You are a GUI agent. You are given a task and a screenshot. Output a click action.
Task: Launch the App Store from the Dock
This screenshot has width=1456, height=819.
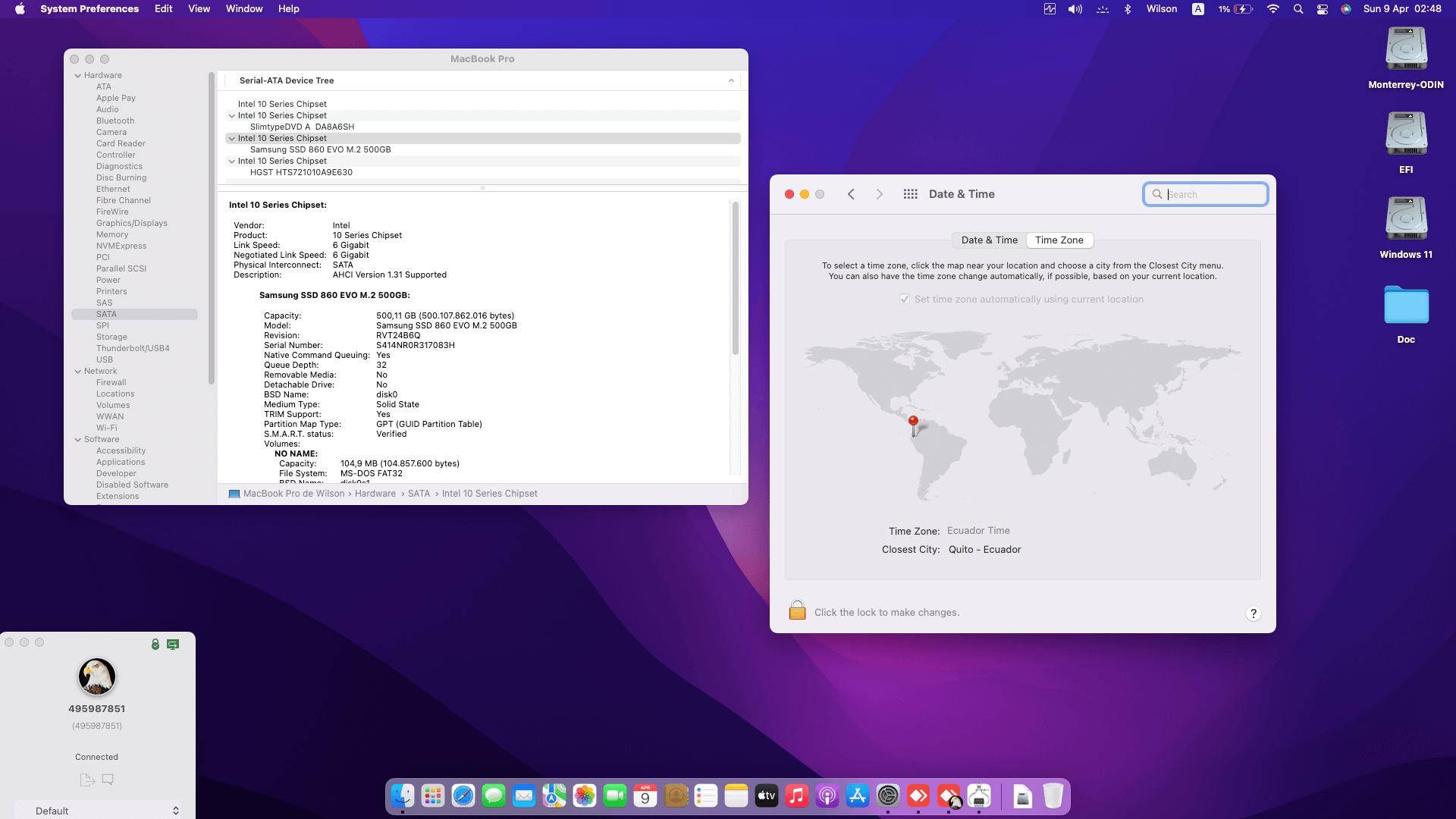[x=858, y=796]
